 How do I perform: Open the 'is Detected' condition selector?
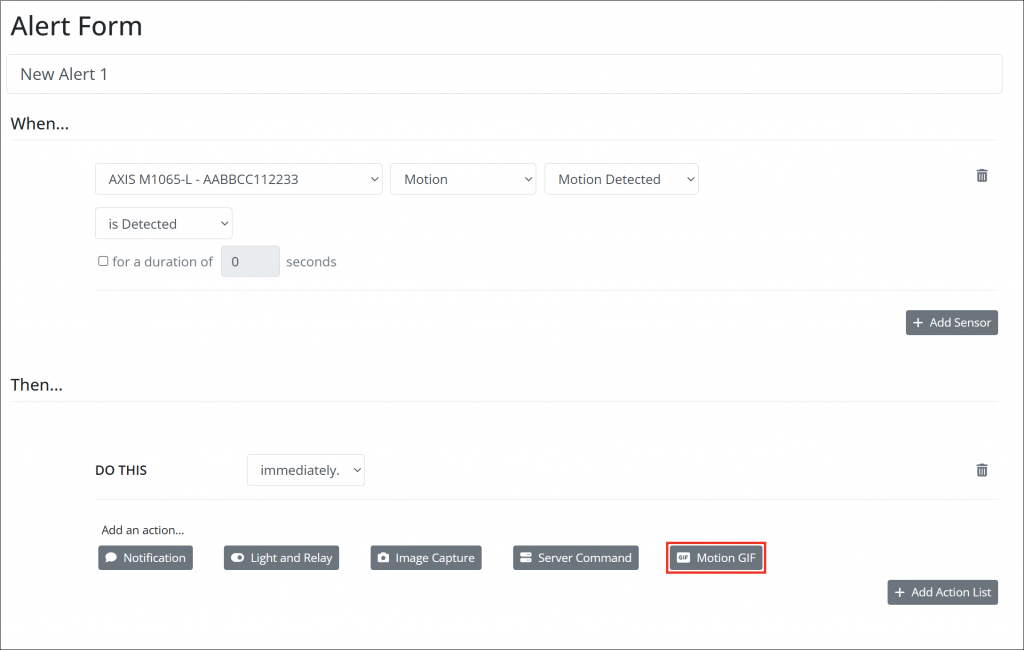[x=163, y=222]
